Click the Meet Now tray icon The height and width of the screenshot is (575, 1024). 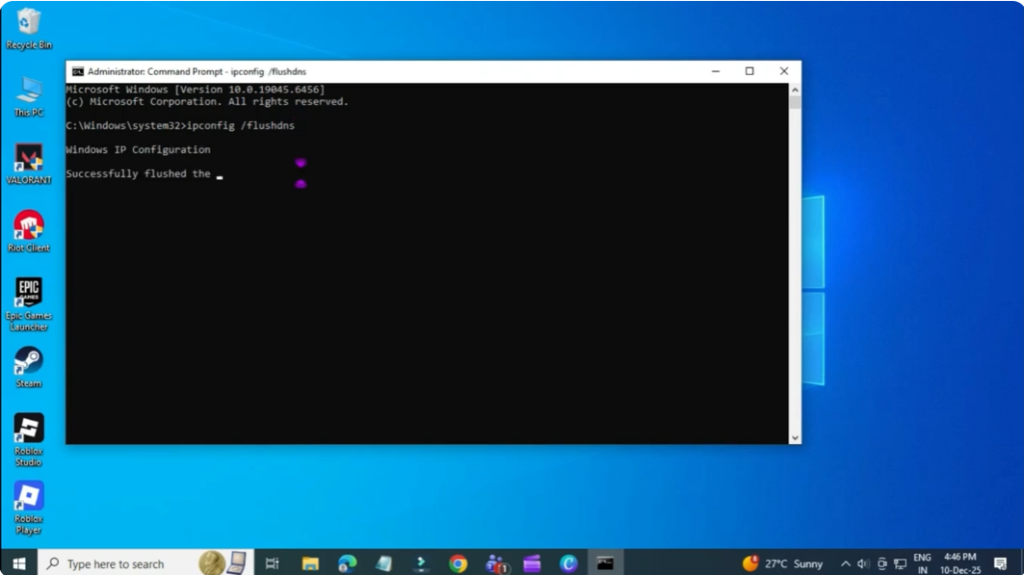point(882,563)
